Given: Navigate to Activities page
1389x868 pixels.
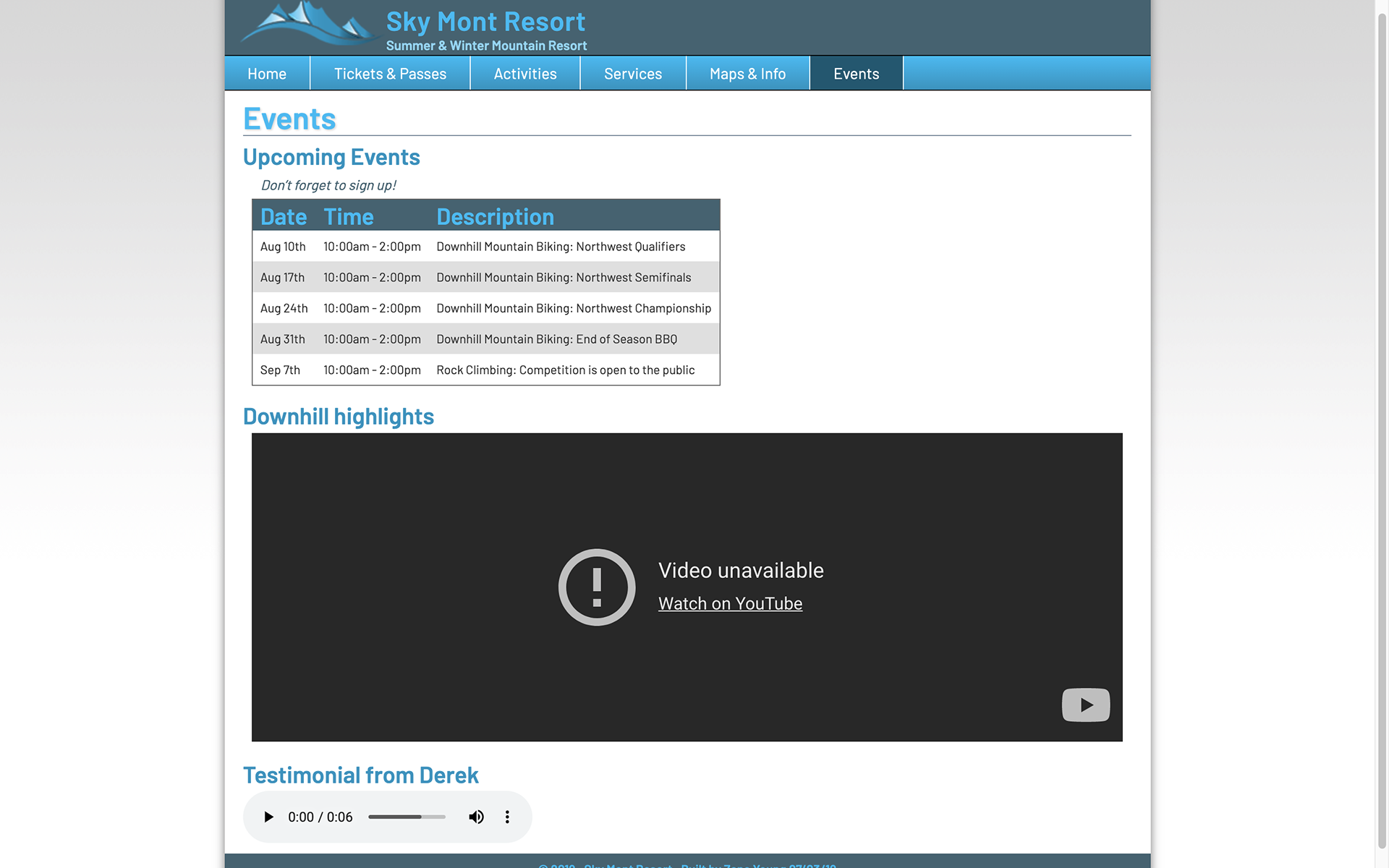Looking at the screenshot, I should pyautogui.click(x=525, y=74).
